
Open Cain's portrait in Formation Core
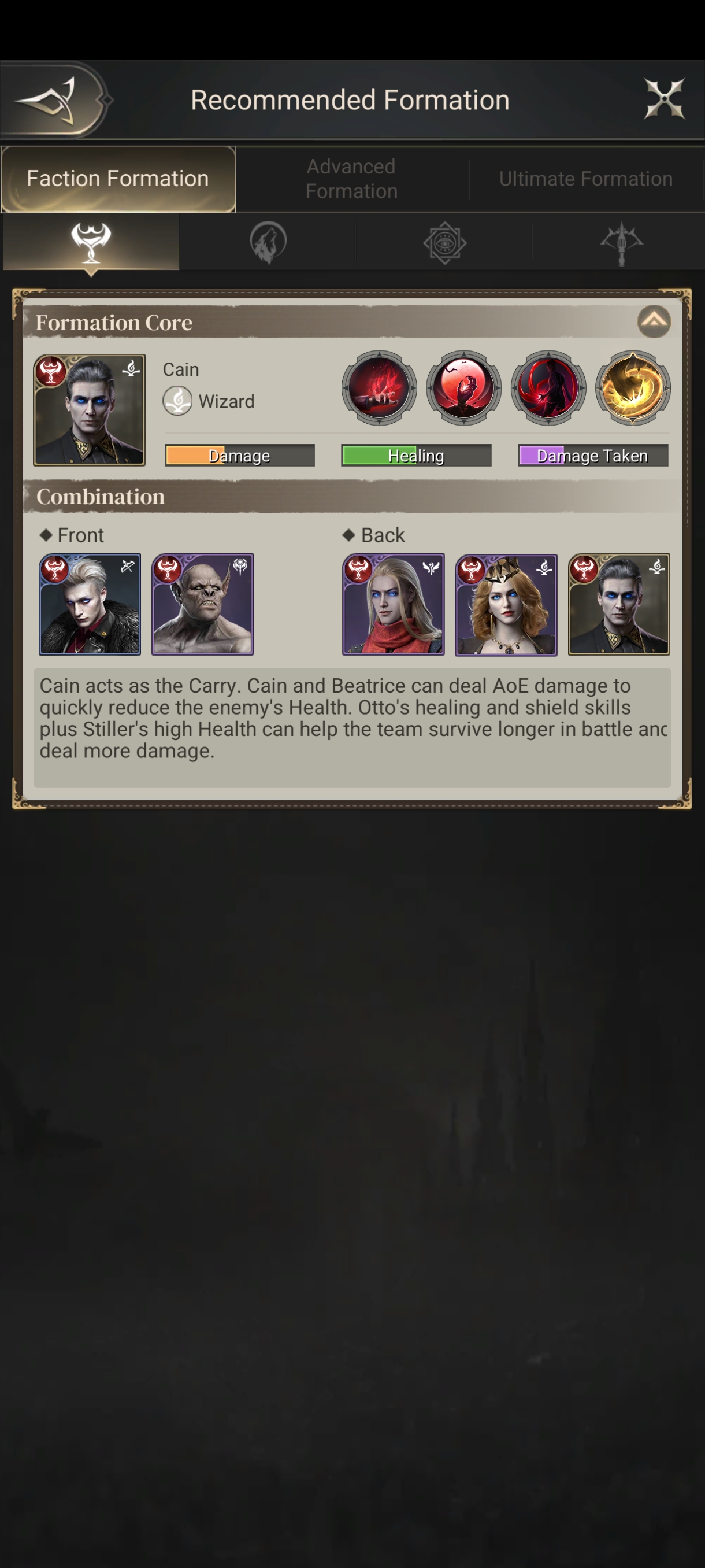tap(89, 410)
